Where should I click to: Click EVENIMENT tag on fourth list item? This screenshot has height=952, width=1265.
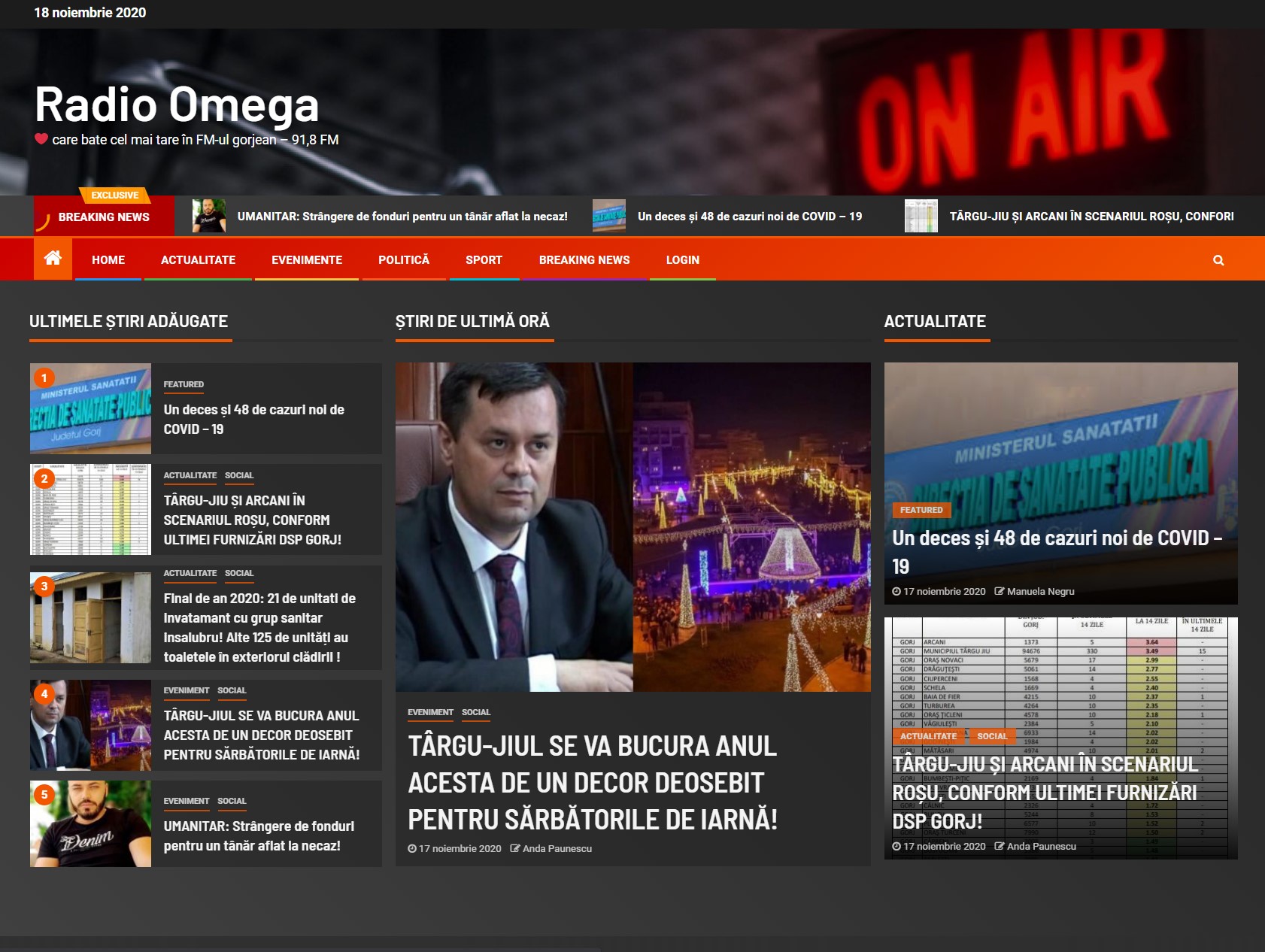187,690
